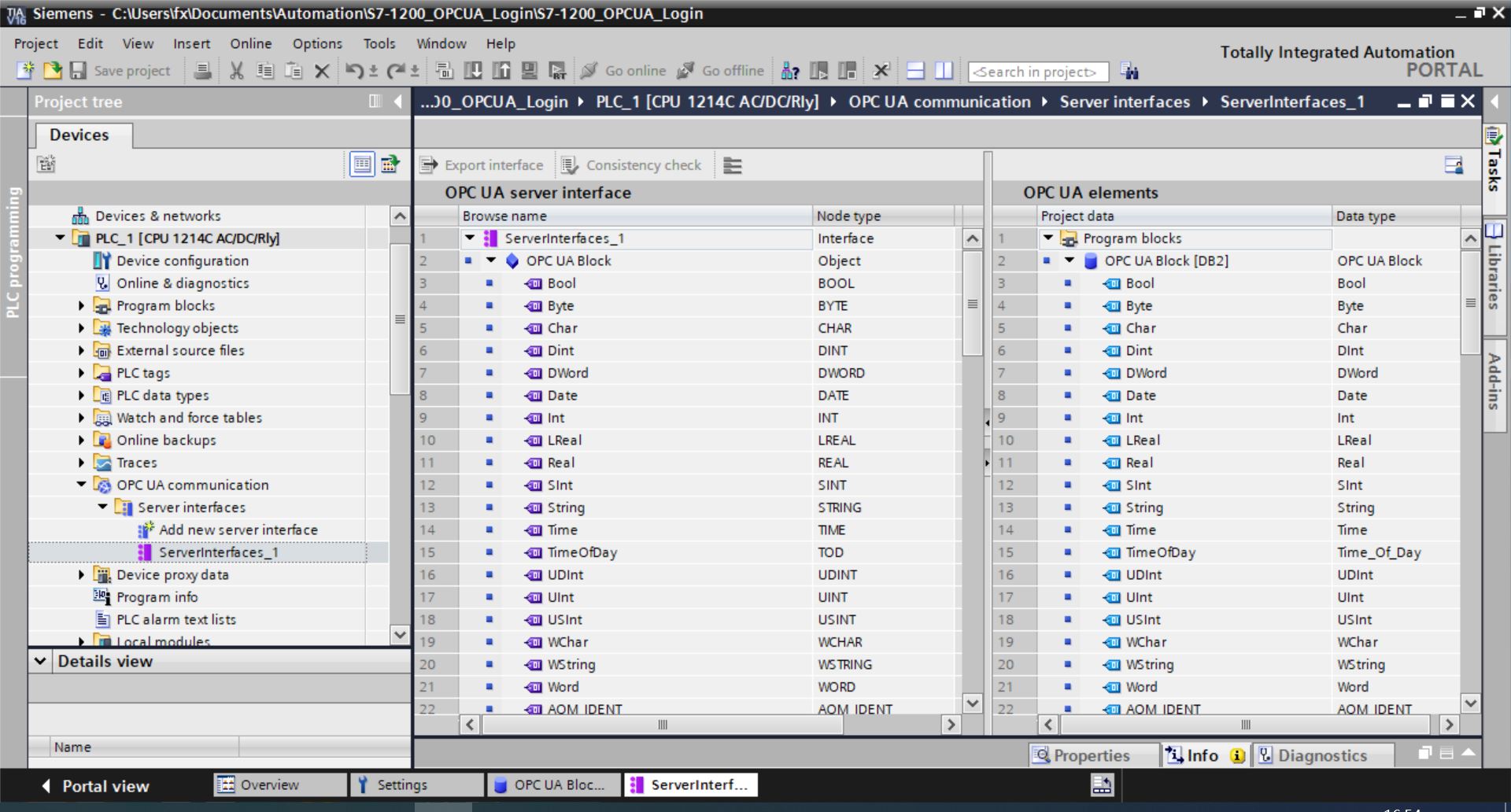Image resolution: width=1511 pixels, height=812 pixels.
Task: Click the Cut scissors icon
Action: 236,71
